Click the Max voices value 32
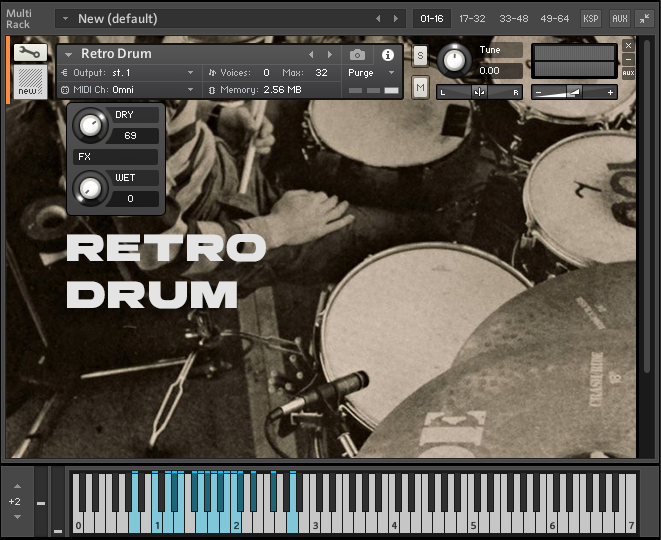 (x=321, y=73)
